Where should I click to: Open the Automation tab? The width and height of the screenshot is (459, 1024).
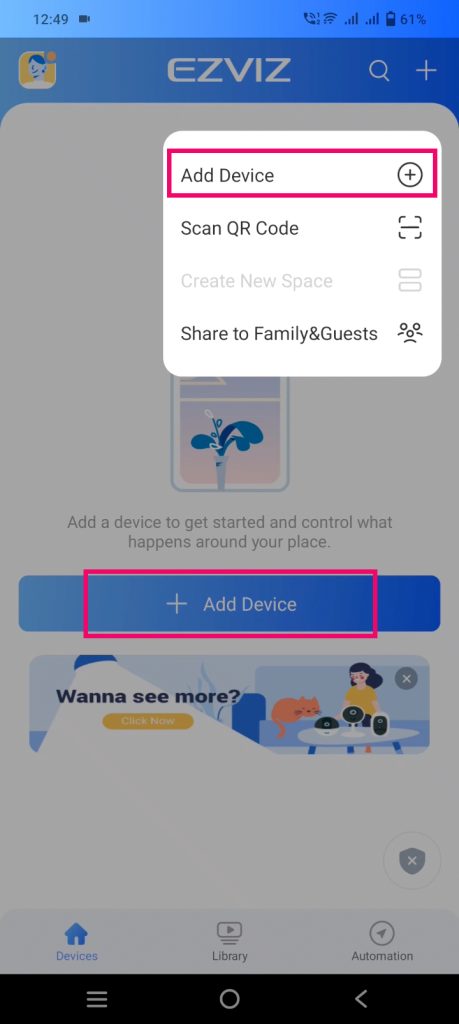[382, 941]
